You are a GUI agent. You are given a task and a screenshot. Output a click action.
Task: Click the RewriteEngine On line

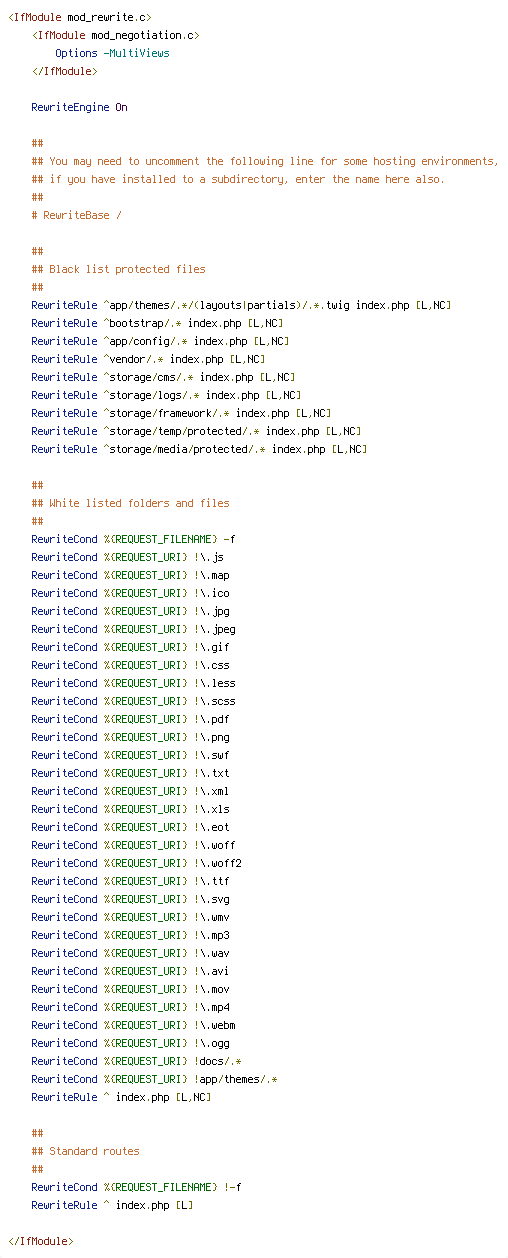pos(79,107)
